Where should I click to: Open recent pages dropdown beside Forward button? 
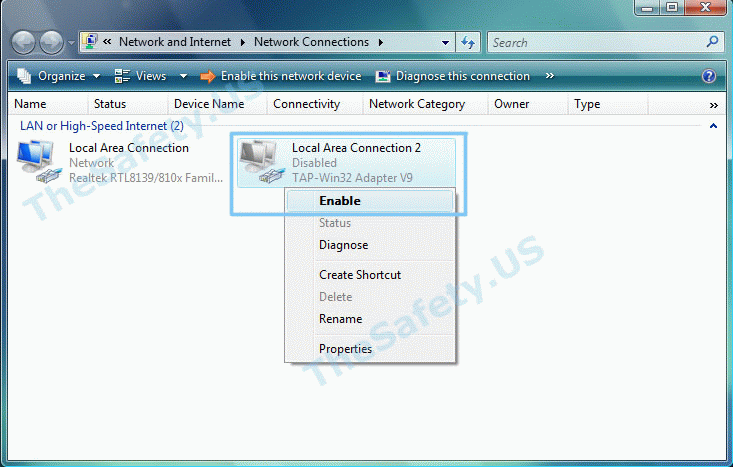(x=71, y=43)
